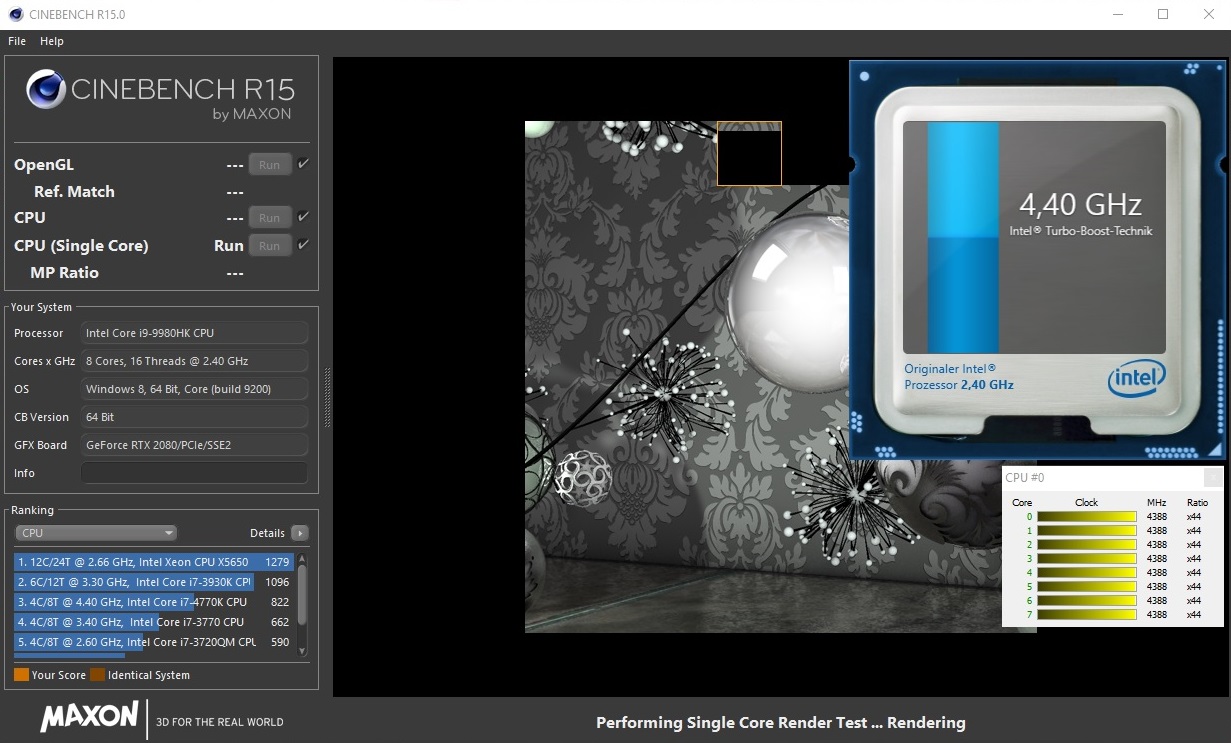Click the 4388 MHz value for Core 1
Screen dimensions: 1231x743
(x=1157, y=531)
